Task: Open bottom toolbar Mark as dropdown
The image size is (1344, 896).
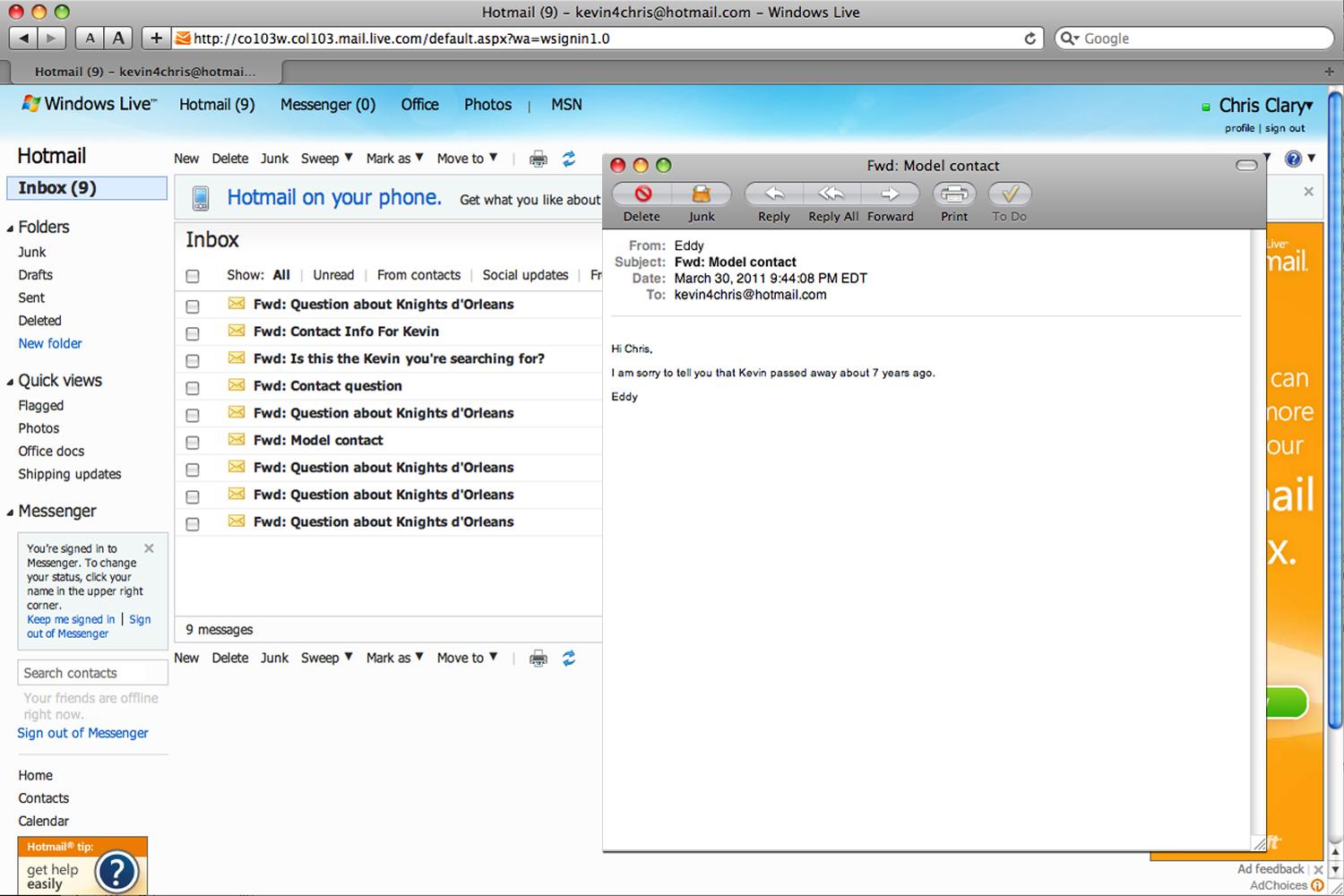Action: tap(395, 658)
